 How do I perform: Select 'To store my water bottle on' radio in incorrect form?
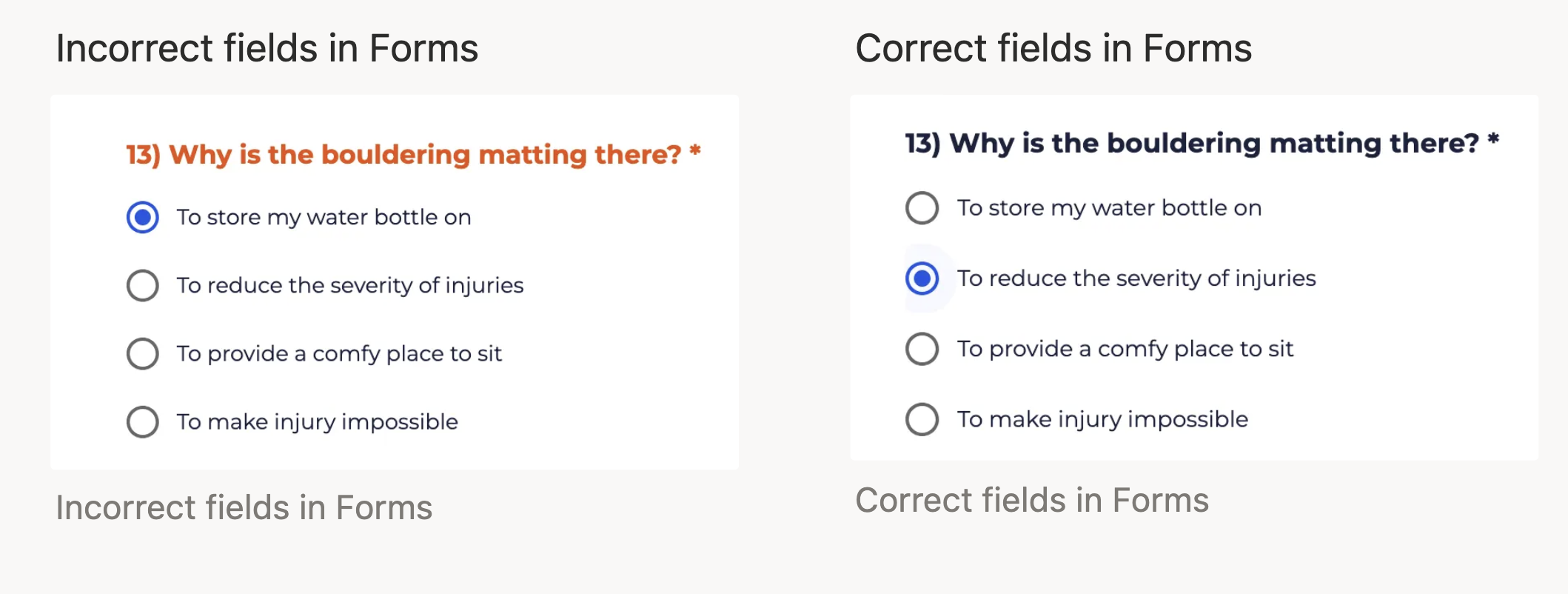pyautogui.click(x=143, y=218)
